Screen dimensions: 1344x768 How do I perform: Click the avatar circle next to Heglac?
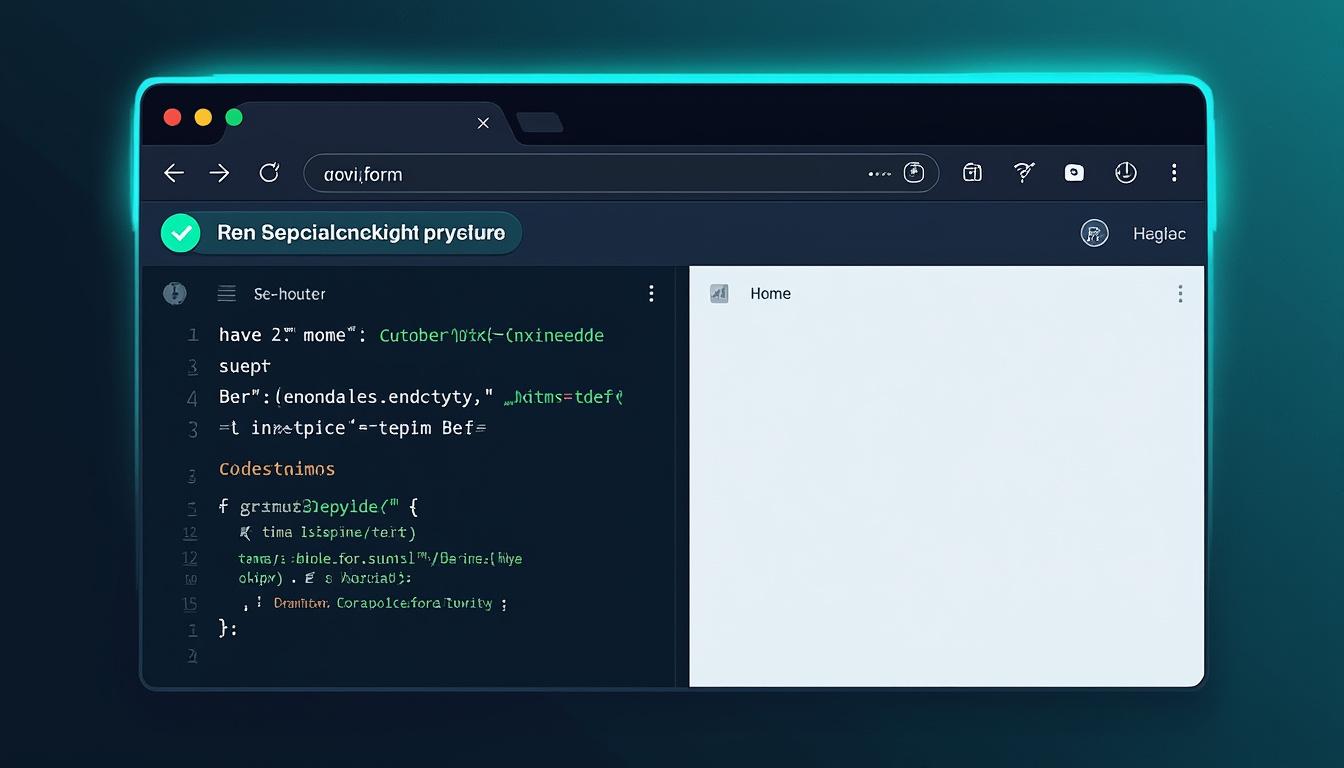tap(1095, 233)
